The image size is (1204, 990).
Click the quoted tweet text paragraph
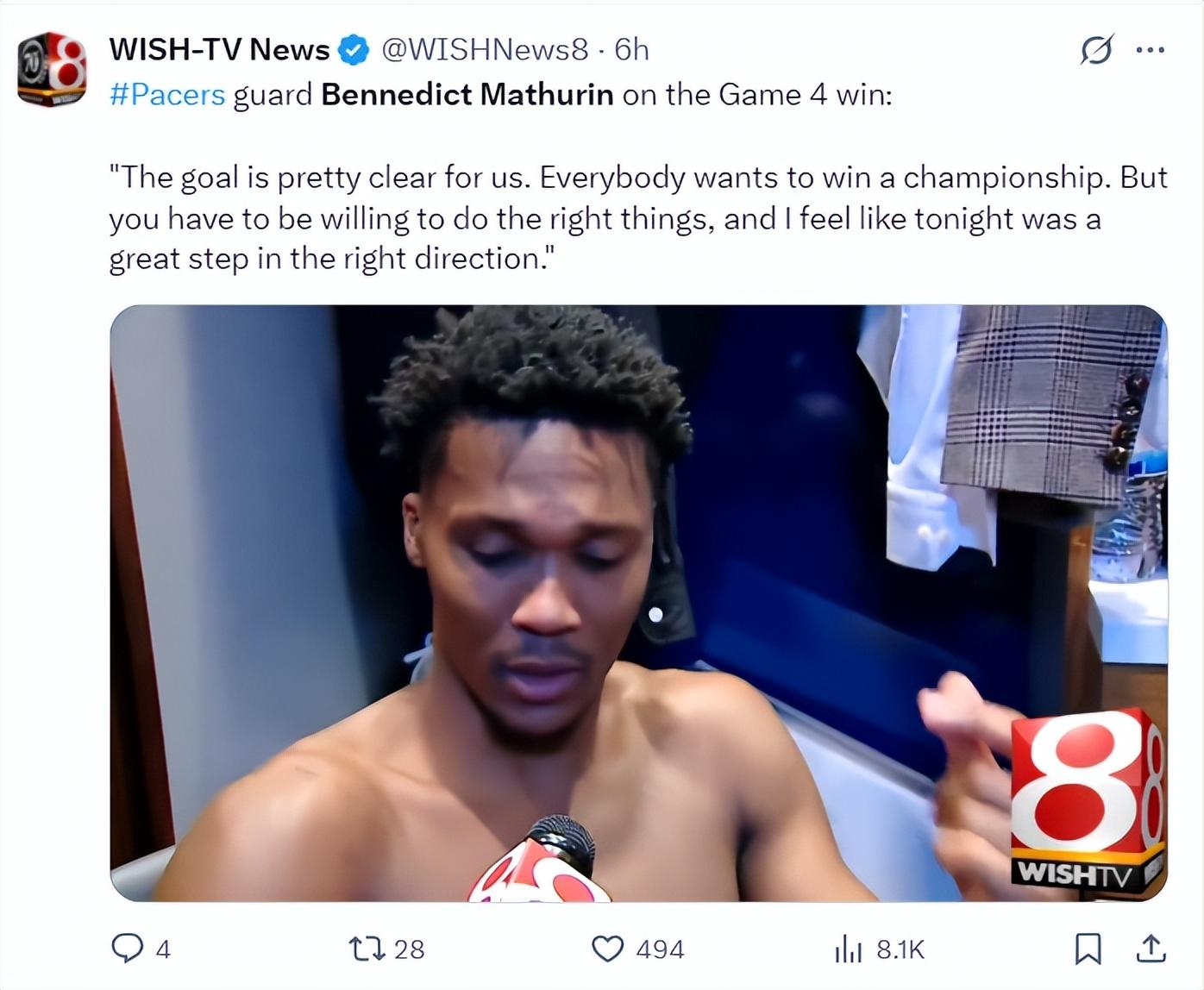638,217
